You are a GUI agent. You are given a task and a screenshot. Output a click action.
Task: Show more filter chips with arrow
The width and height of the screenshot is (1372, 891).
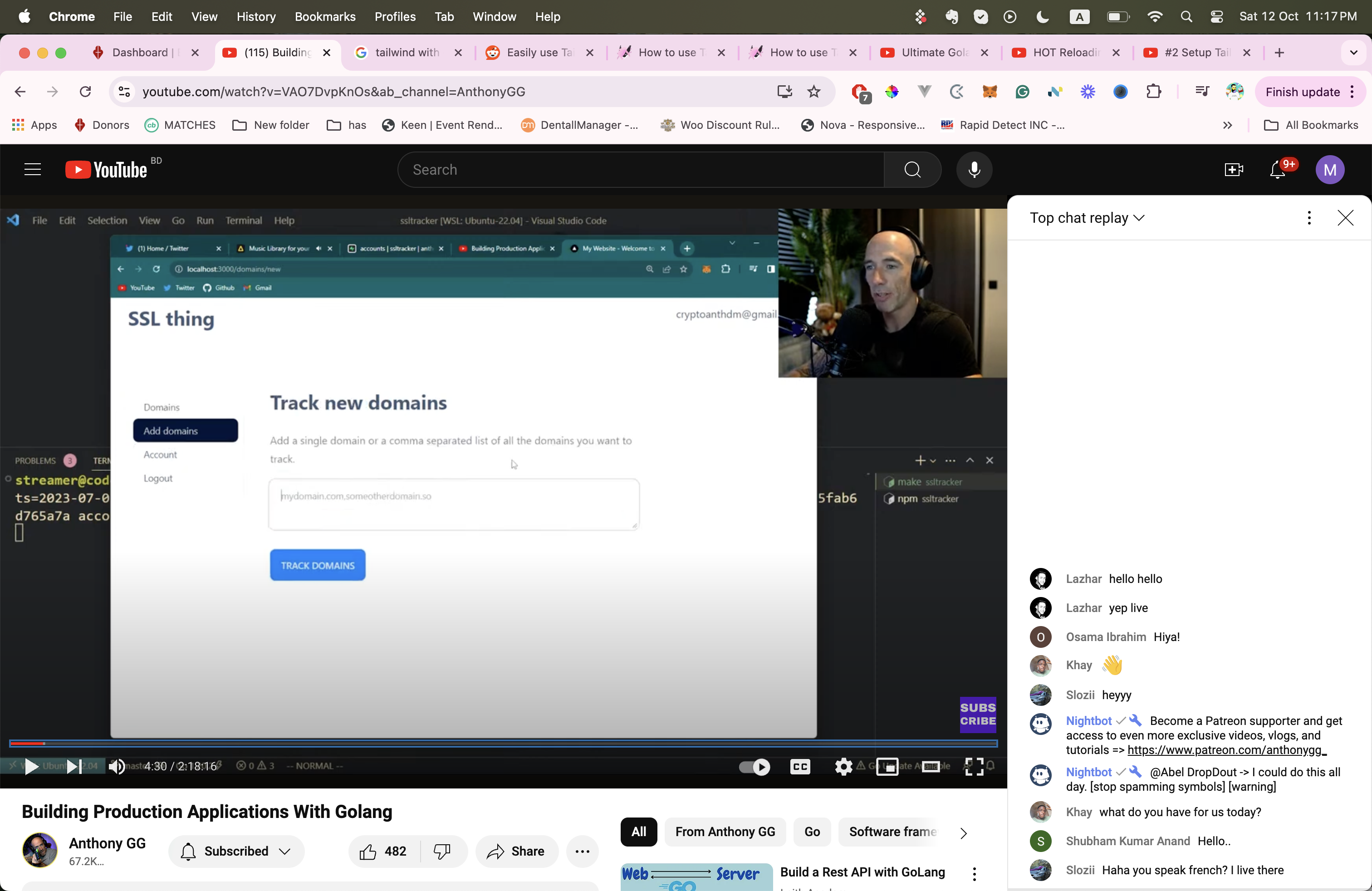click(x=963, y=833)
